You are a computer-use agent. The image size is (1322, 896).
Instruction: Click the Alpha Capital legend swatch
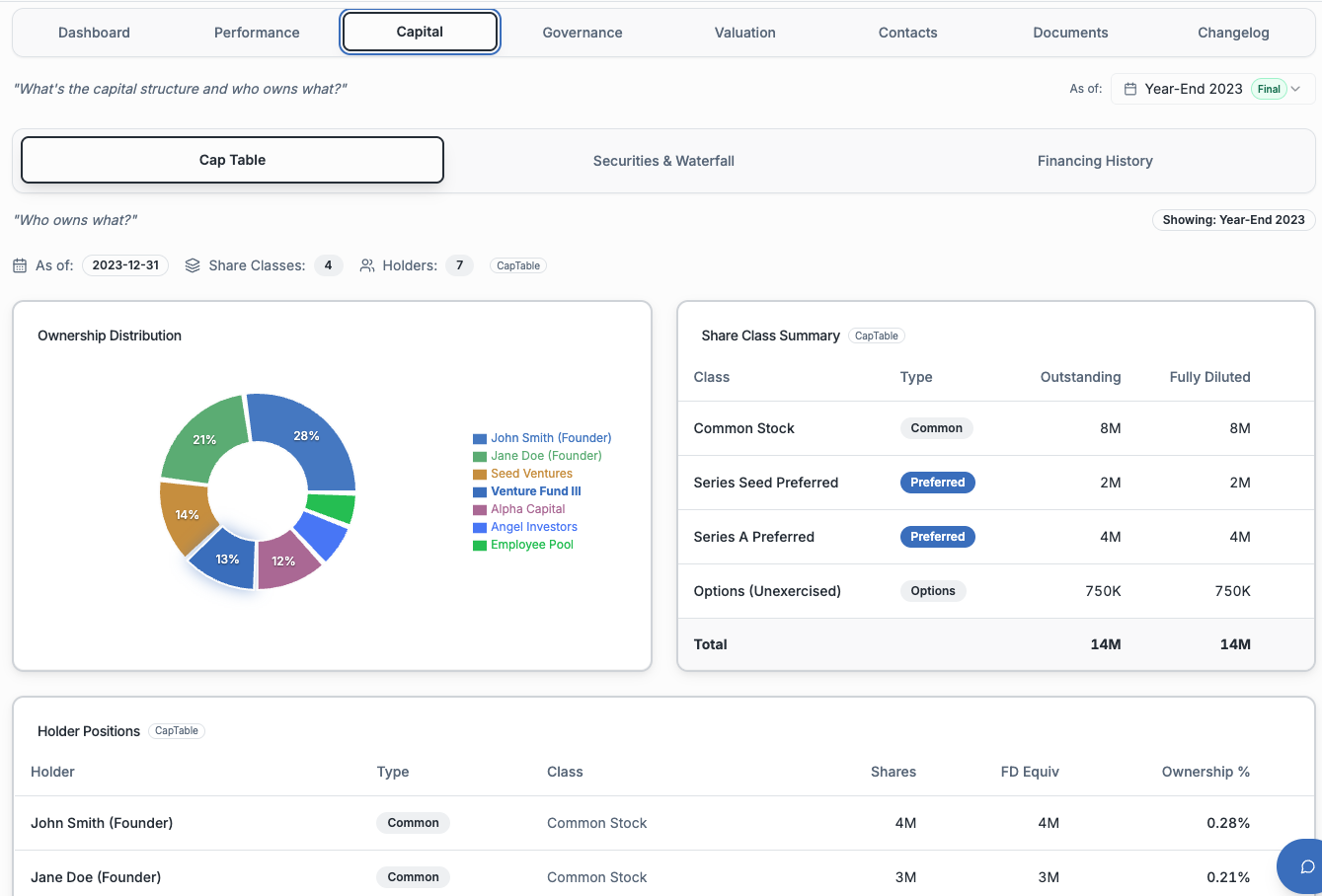(x=480, y=509)
